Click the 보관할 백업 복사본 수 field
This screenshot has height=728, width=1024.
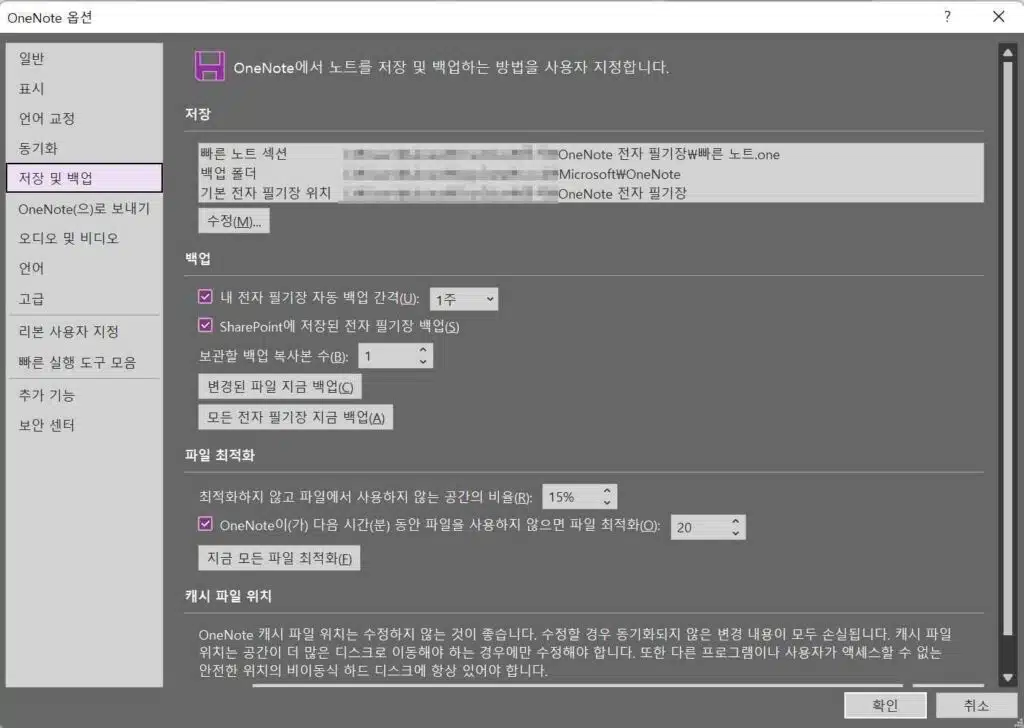tap(388, 356)
